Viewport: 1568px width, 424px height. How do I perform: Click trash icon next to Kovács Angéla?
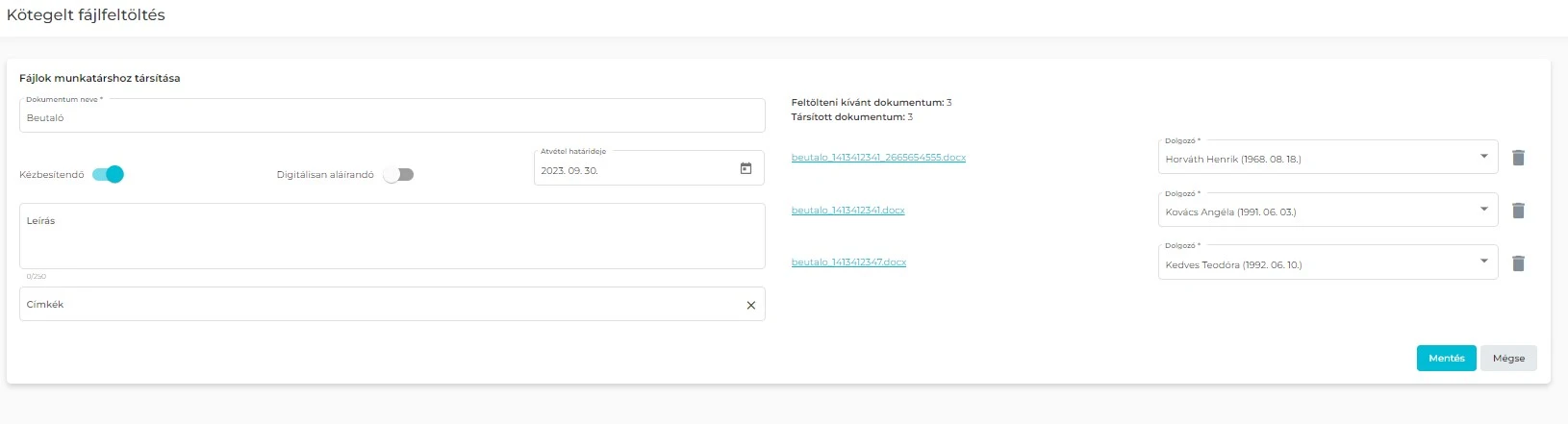(x=1518, y=211)
